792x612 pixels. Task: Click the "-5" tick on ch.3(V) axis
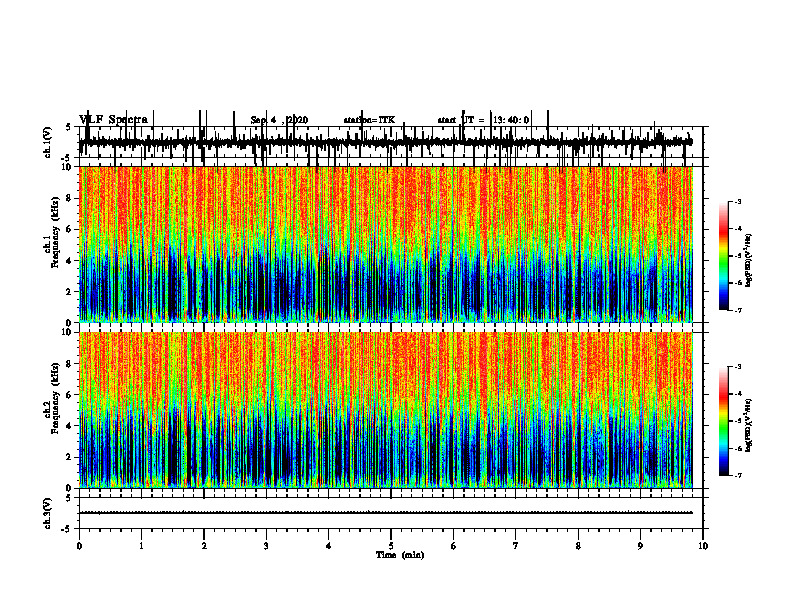67,529
